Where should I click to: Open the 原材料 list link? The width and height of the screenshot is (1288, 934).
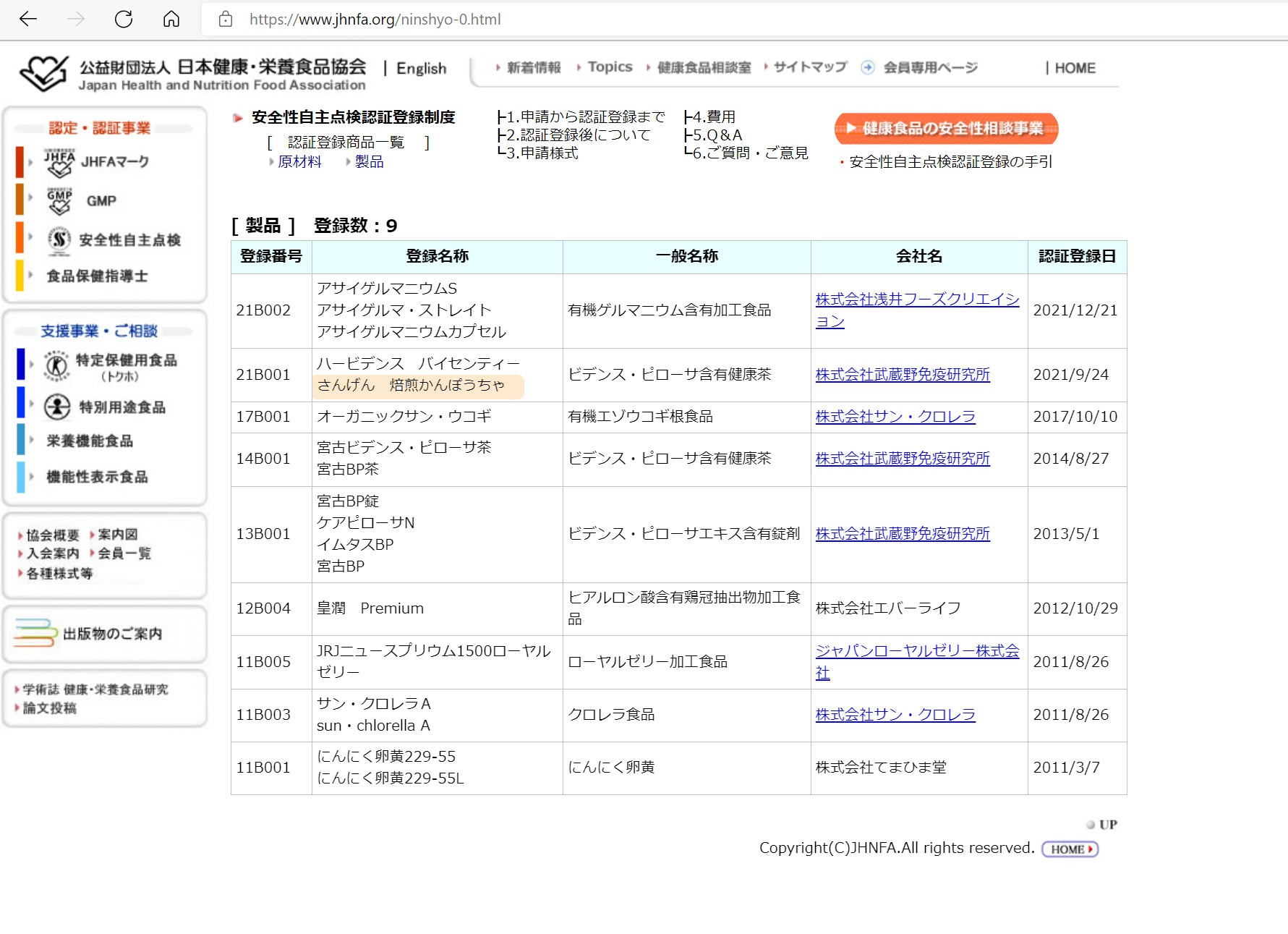point(299,162)
